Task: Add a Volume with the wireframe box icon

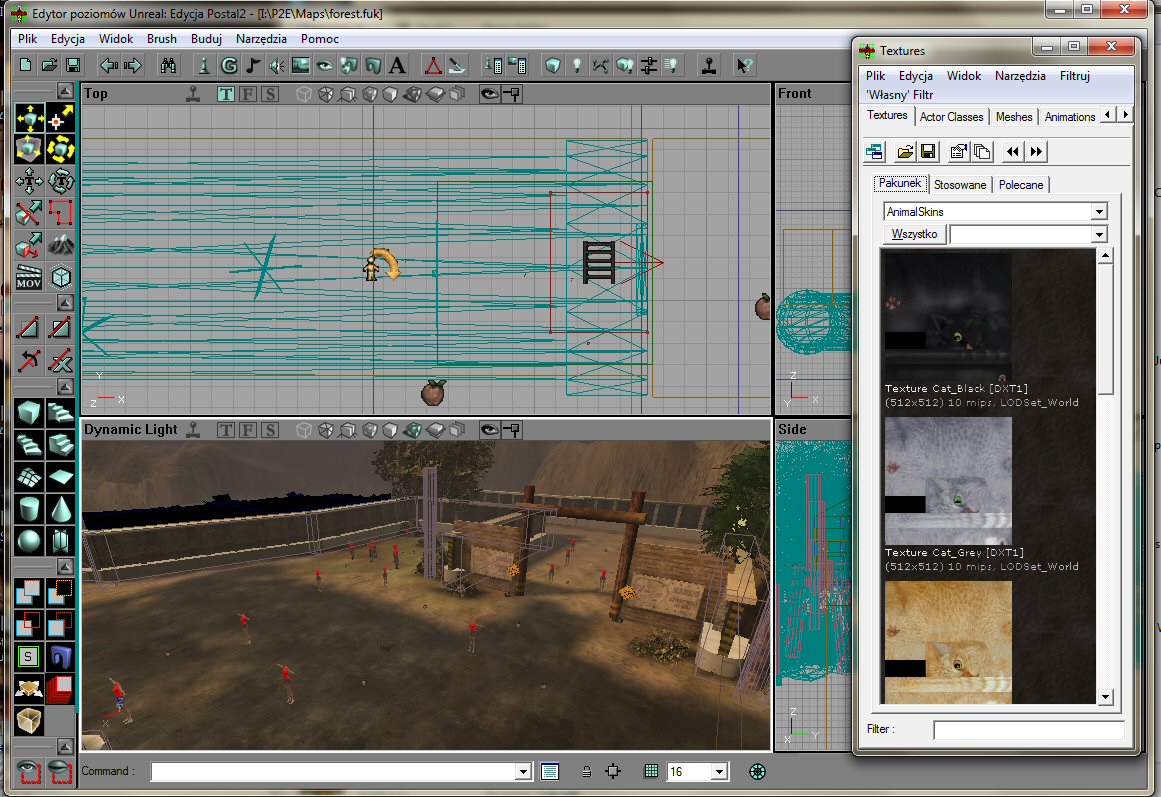Action: pyautogui.click(x=29, y=720)
